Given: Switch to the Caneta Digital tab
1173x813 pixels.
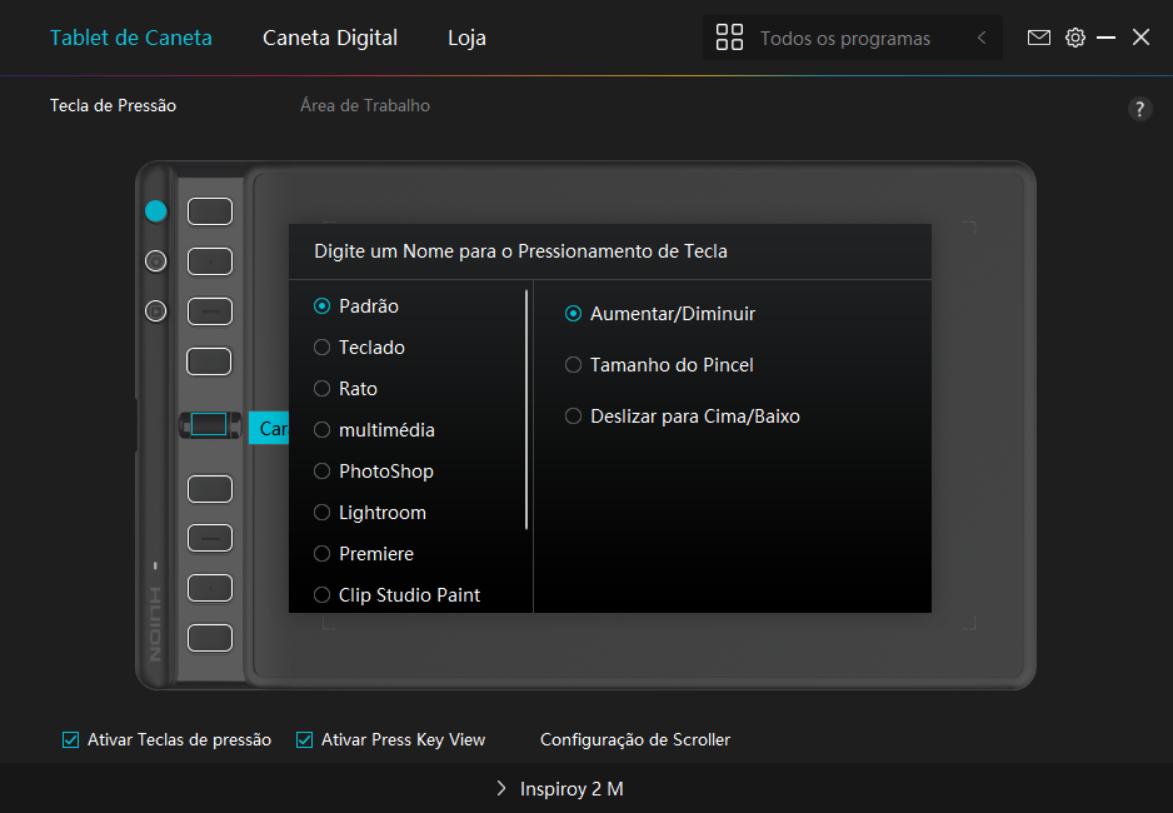Looking at the screenshot, I should coord(330,38).
